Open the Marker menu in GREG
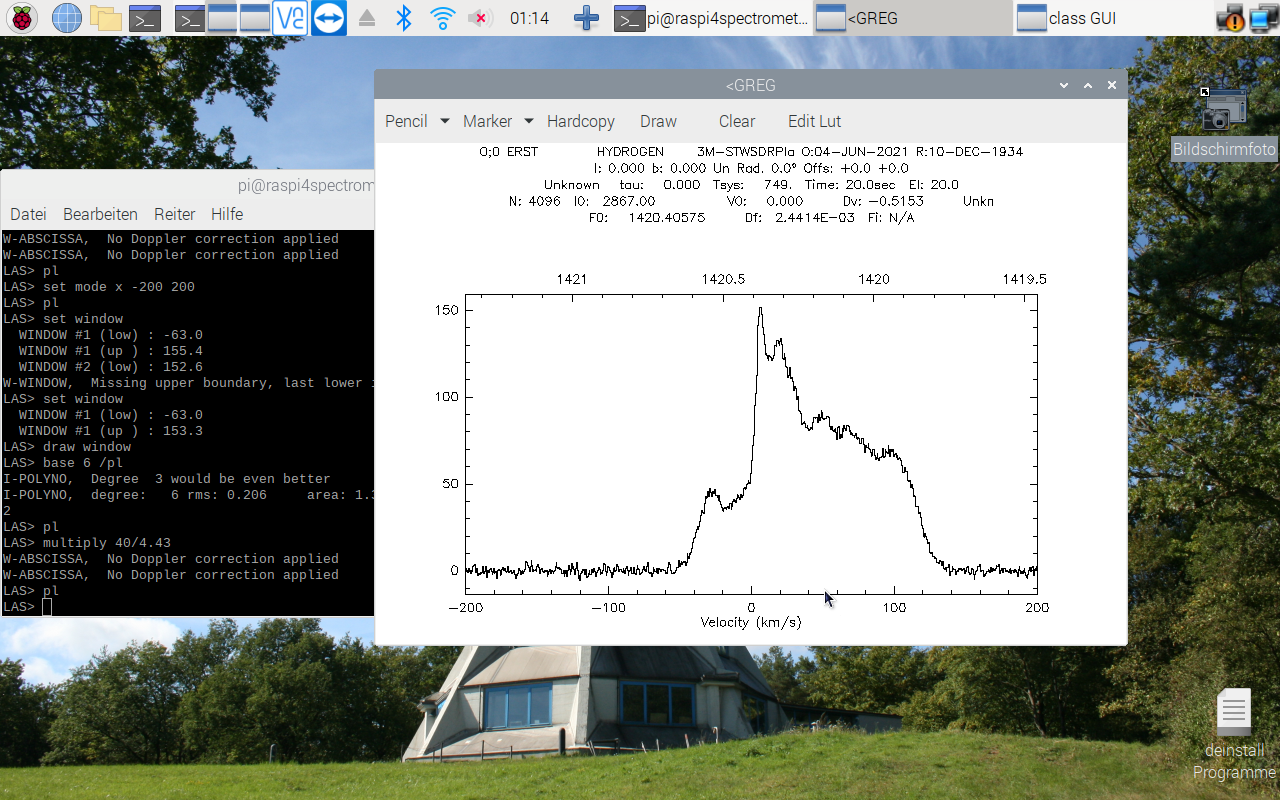 pos(488,121)
